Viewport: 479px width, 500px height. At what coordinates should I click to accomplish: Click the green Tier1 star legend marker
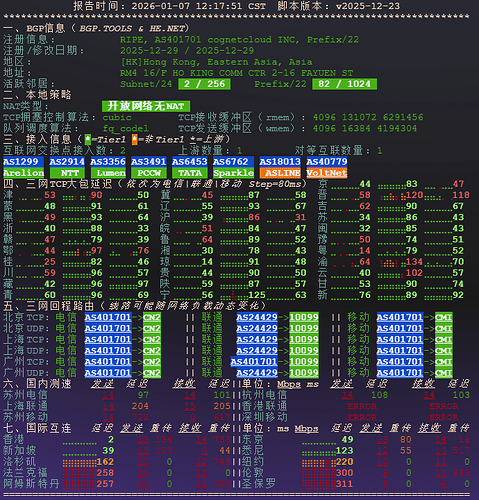click(88, 140)
